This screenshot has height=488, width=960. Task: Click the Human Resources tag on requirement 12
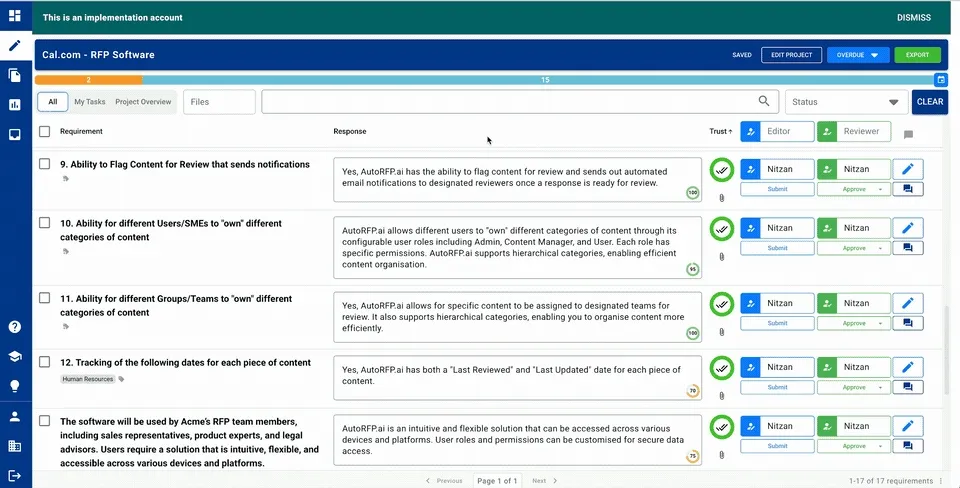tap(88, 379)
